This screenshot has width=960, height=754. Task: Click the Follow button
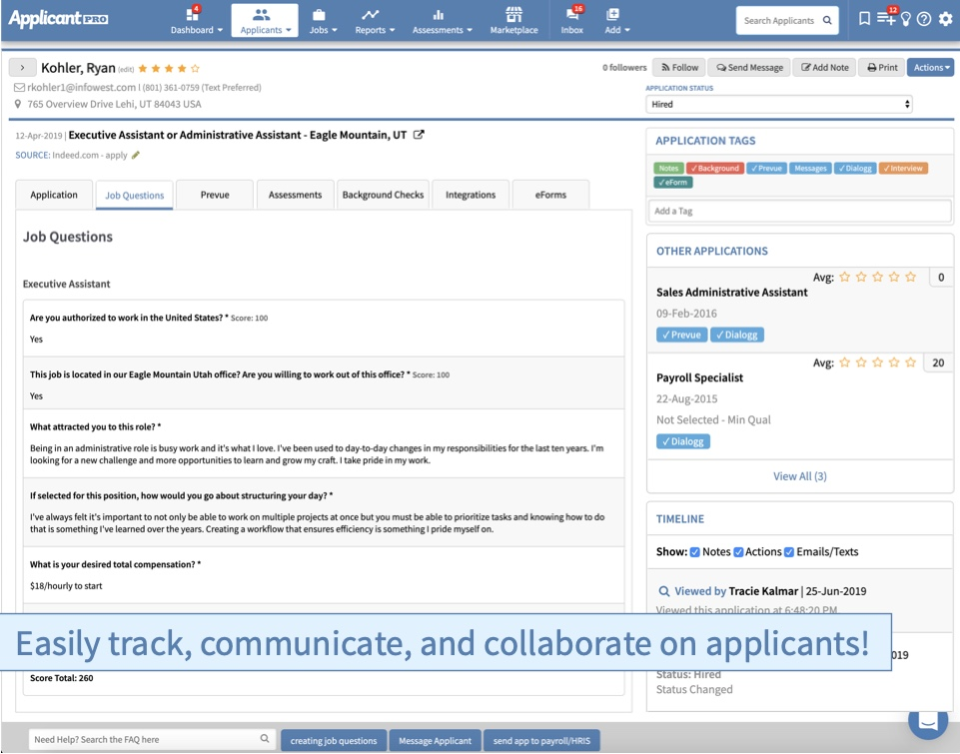tap(678, 67)
